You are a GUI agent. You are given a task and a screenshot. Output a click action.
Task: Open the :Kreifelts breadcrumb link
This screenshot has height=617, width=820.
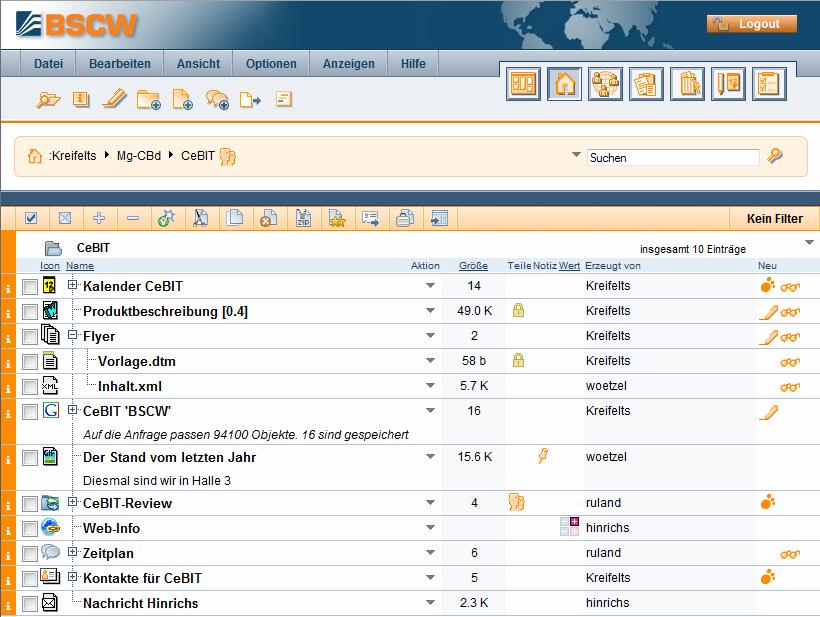pos(73,156)
